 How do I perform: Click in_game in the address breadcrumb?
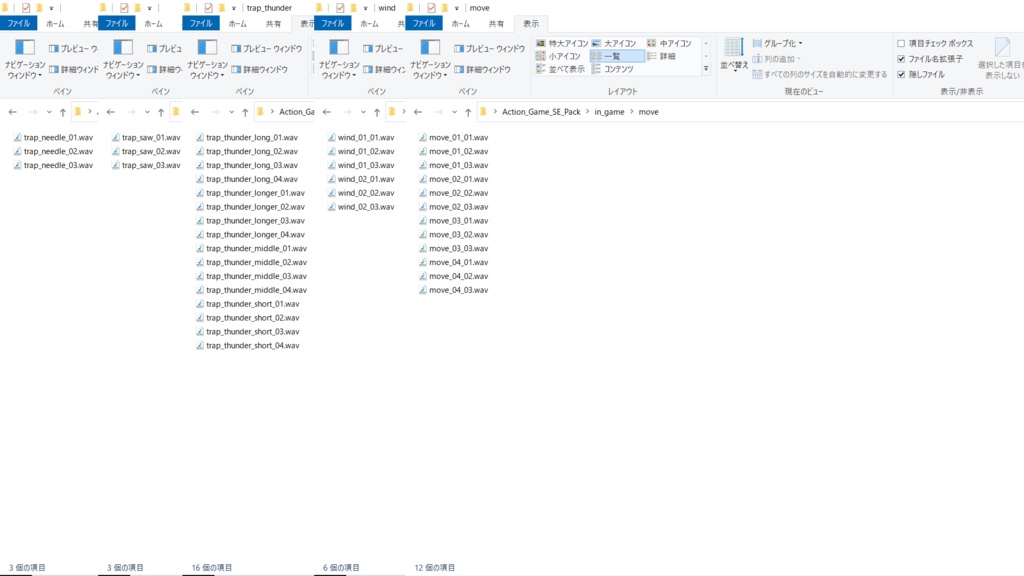coord(609,112)
